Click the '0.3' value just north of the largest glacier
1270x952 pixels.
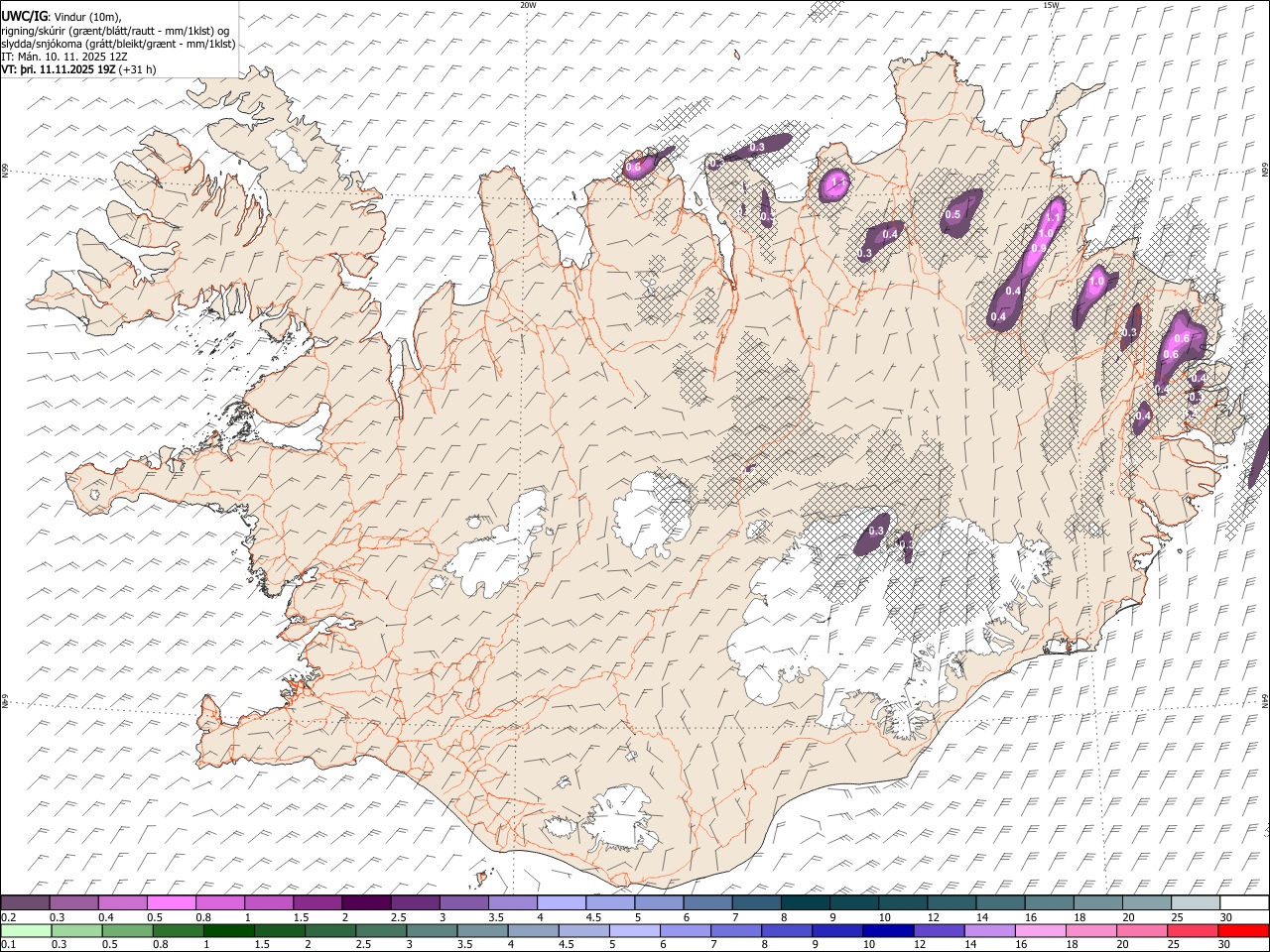pos(876,532)
